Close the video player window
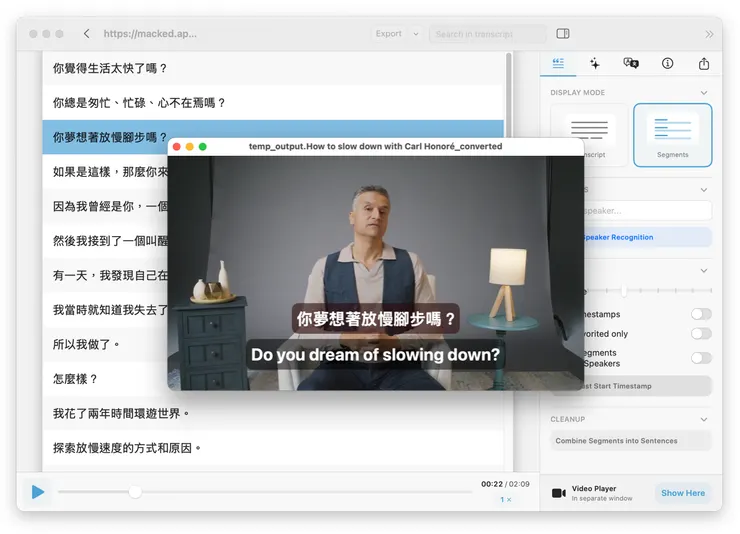This screenshot has height=534, width=740. coord(177,147)
